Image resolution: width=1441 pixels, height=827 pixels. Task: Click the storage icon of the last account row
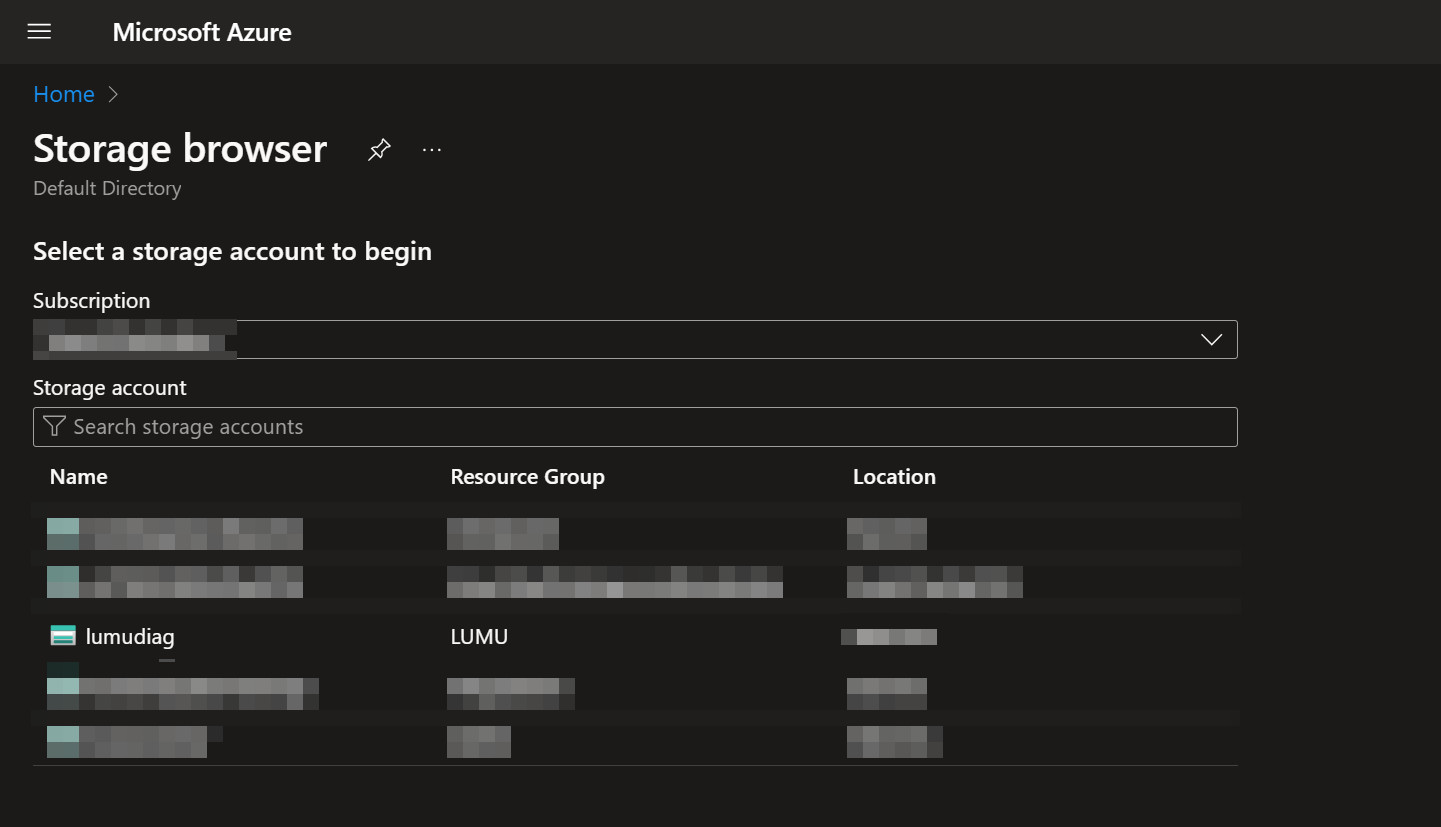63,742
